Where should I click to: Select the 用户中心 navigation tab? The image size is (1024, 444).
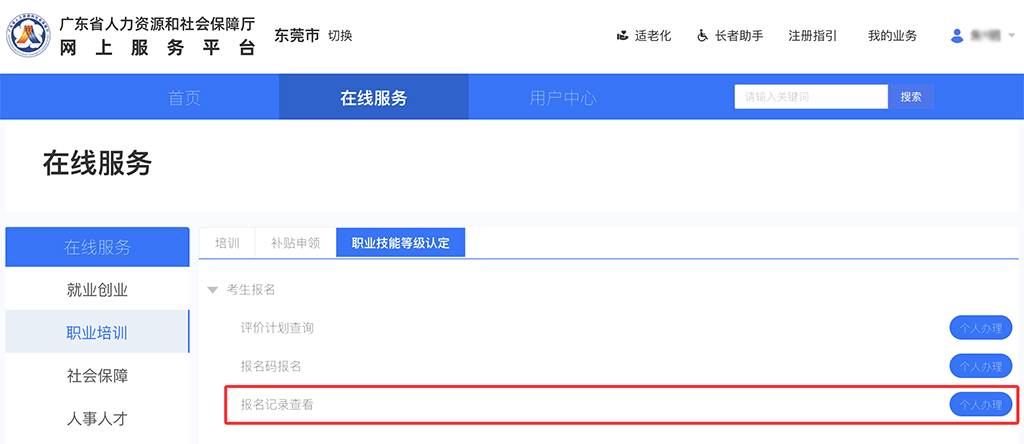coord(563,98)
